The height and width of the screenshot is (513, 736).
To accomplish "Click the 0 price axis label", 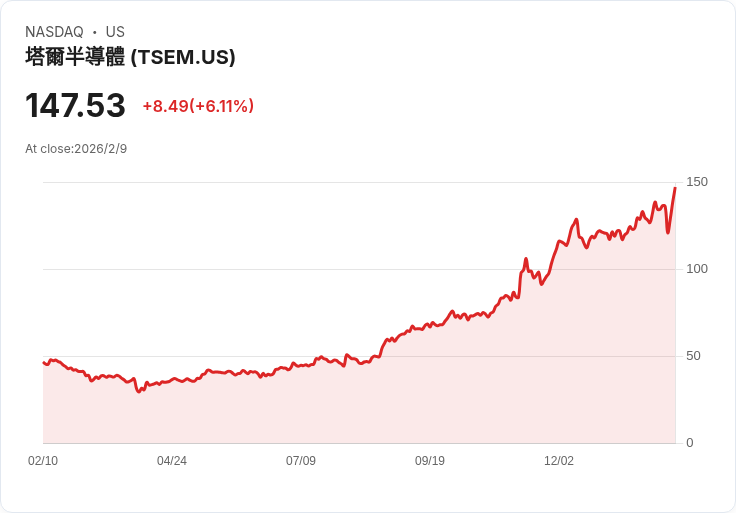I will 689,443.
